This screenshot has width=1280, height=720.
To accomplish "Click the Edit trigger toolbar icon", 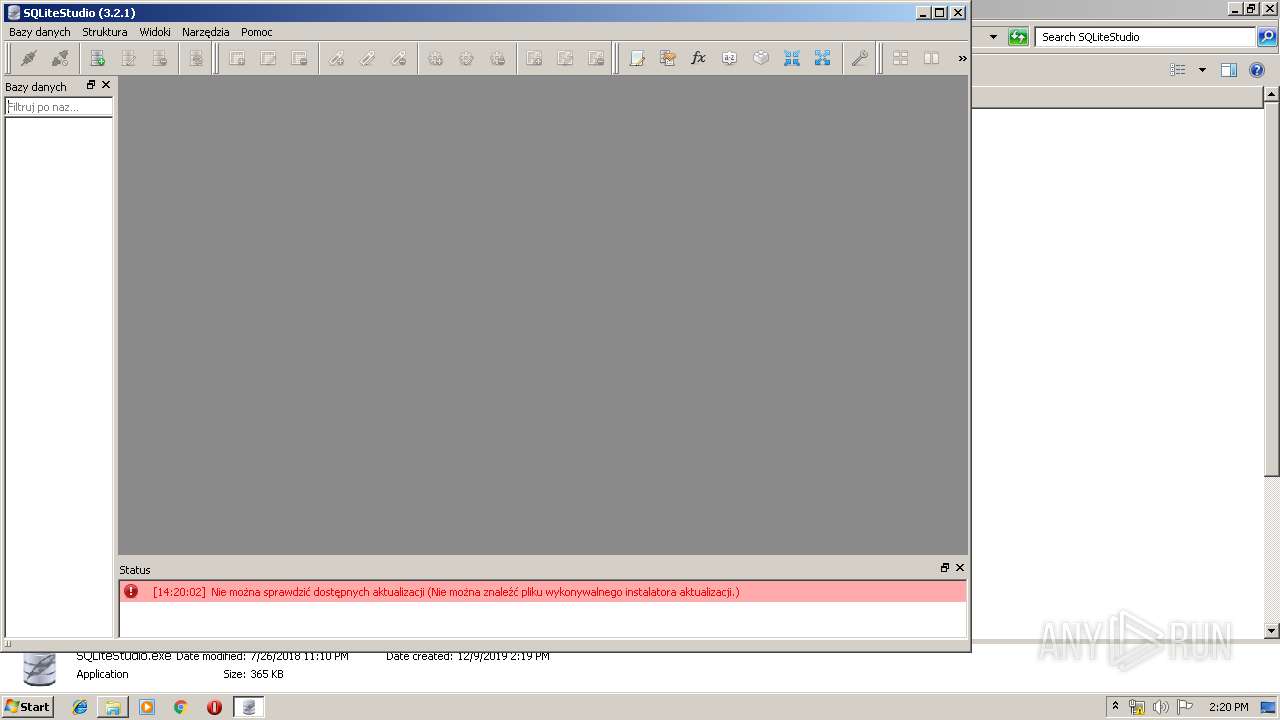I will tap(466, 59).
